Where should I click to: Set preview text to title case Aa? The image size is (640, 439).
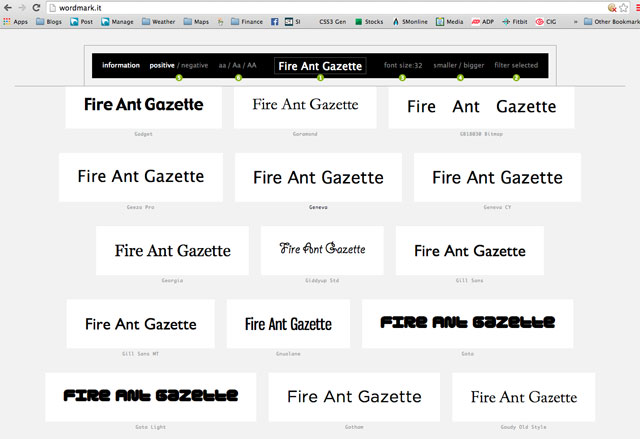pos(236,65)
